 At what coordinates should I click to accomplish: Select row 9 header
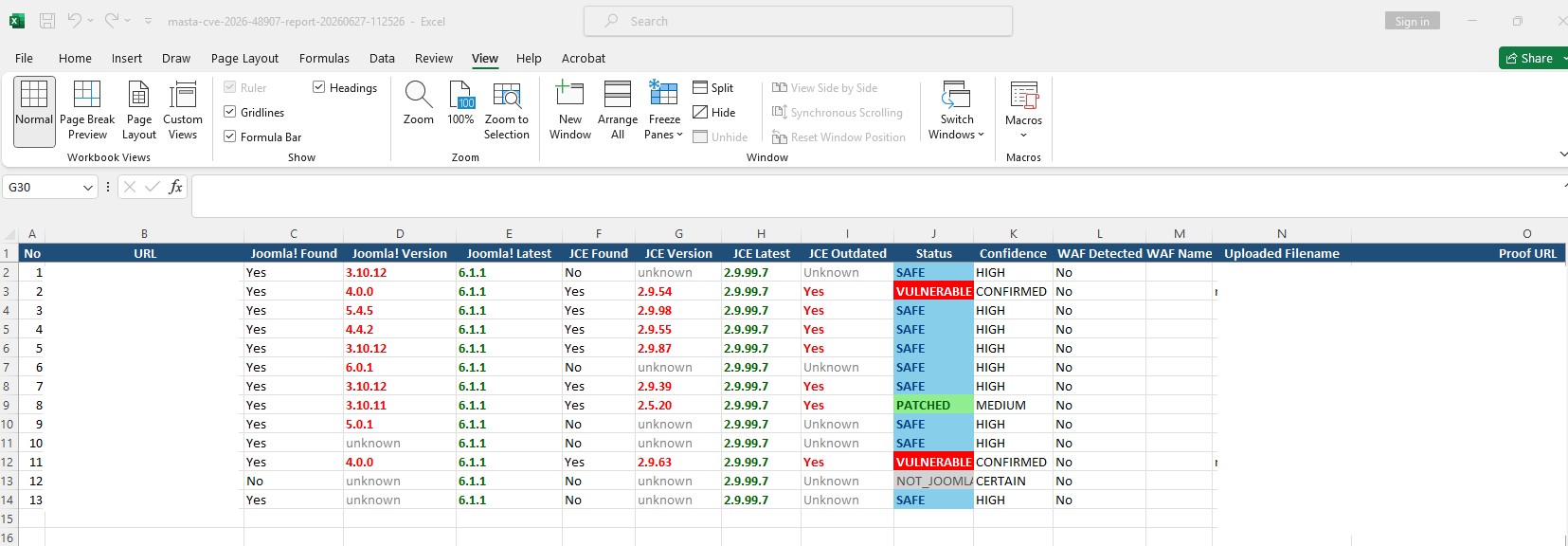[x=8, y=405]
